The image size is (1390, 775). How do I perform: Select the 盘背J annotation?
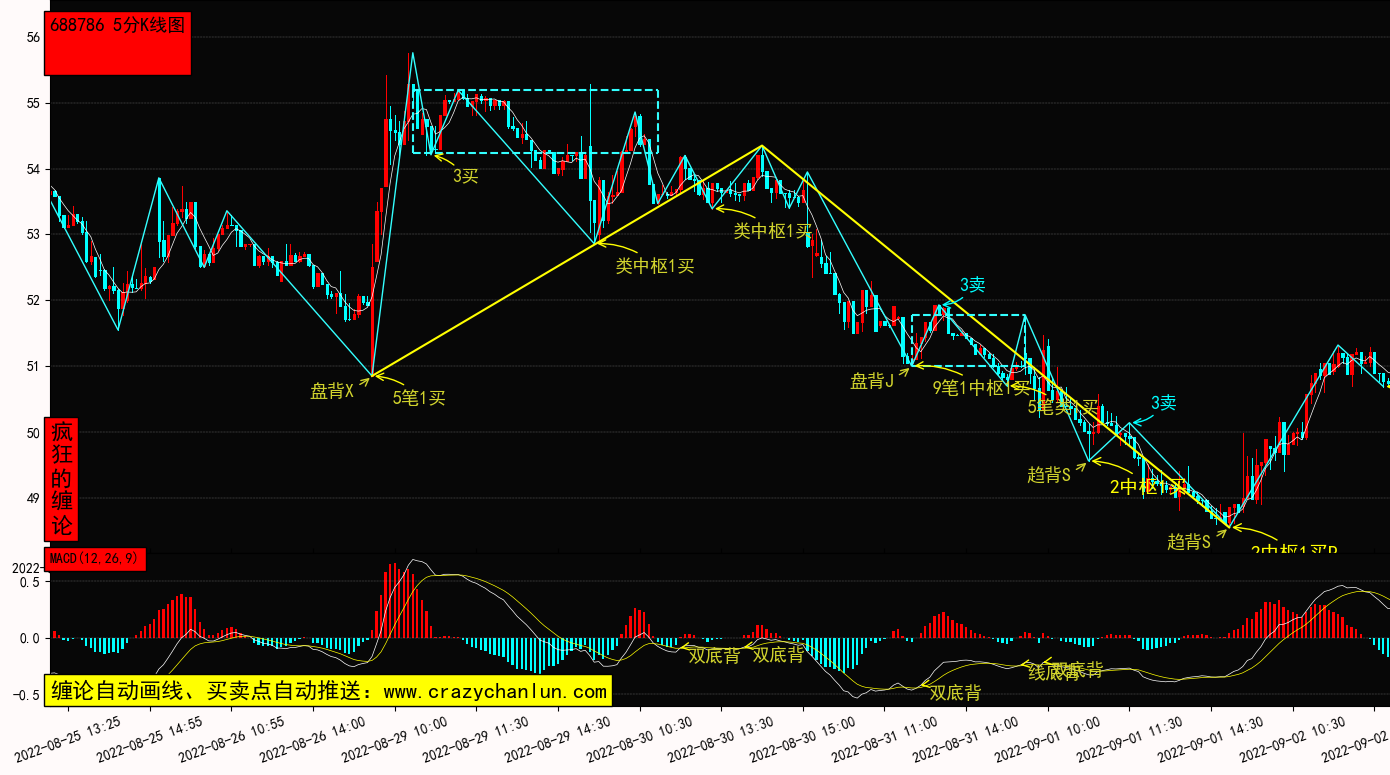click(x=872, y=381)
